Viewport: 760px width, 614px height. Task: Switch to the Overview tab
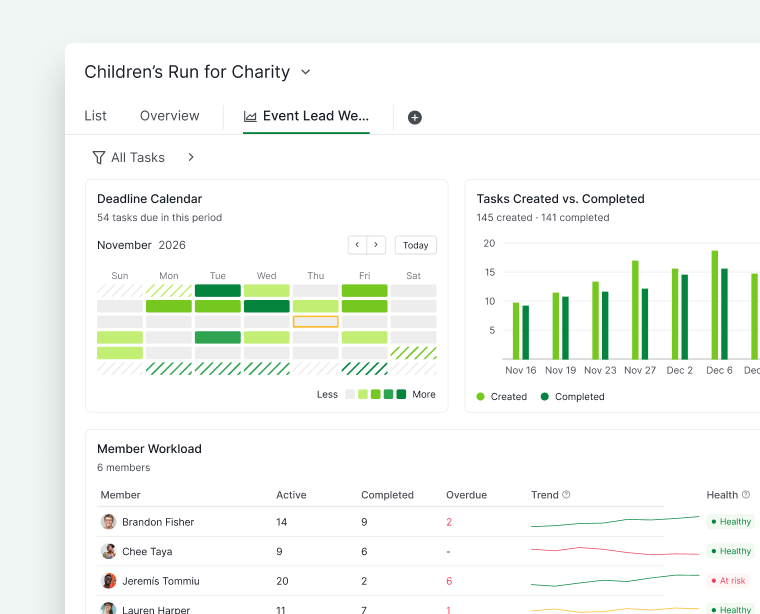click(x=170, y=116)
